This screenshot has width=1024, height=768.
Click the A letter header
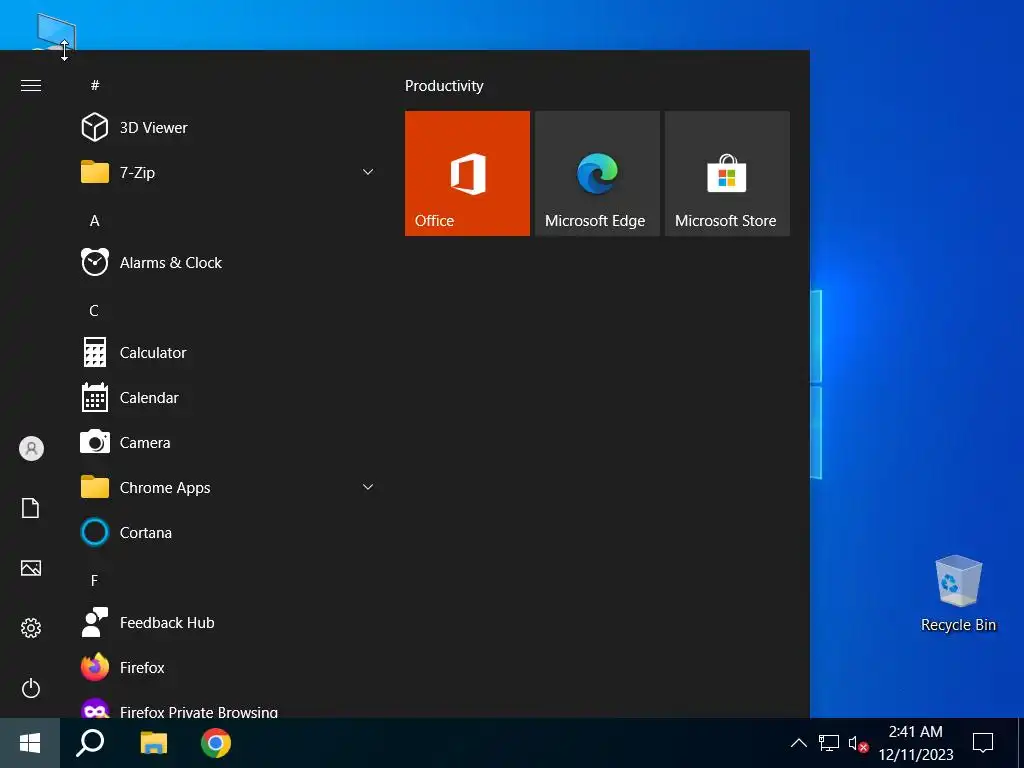coord(95,221)
